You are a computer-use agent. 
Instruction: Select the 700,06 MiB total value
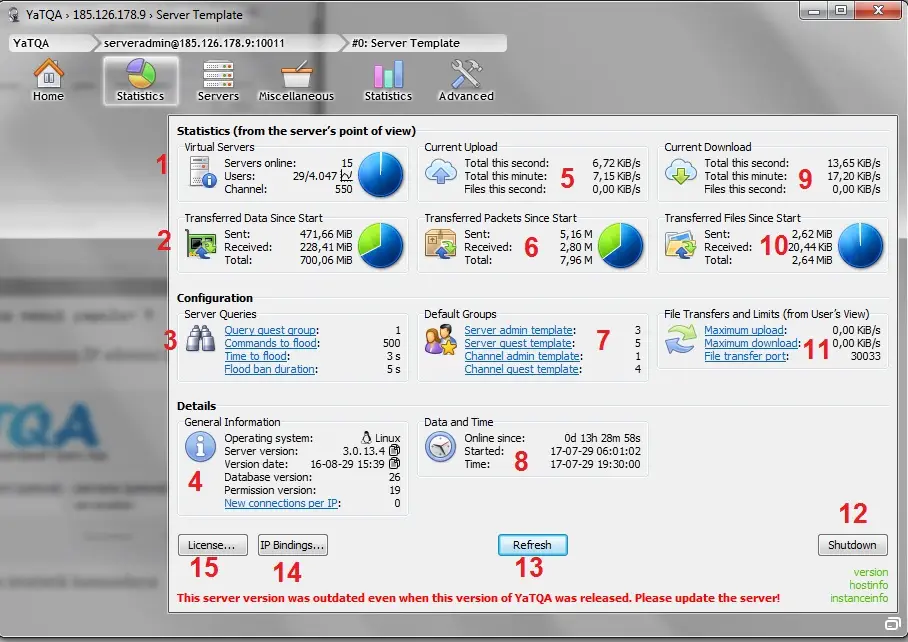coord(325,260)
